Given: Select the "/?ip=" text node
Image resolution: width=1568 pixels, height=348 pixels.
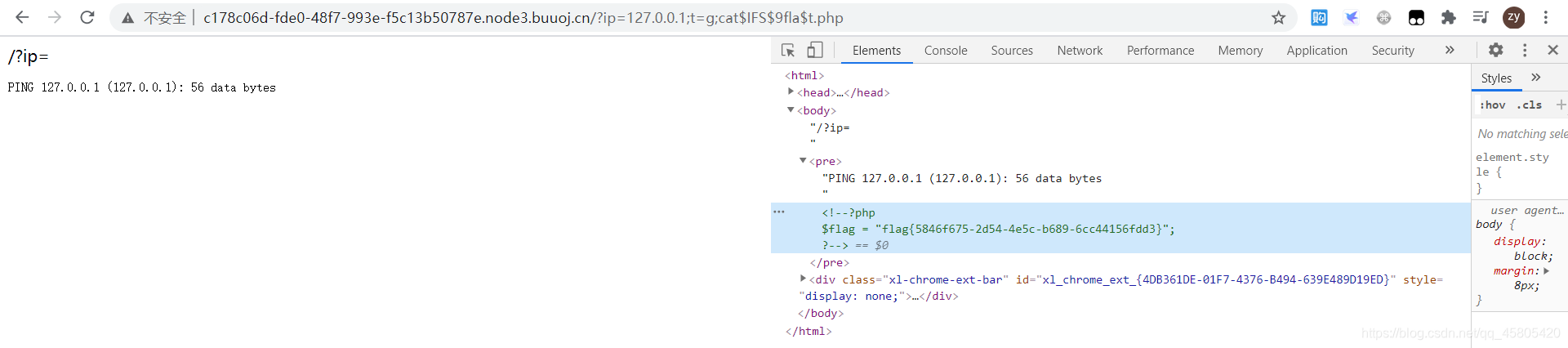Looking at the screenshot, I should [x=831, y=127].
